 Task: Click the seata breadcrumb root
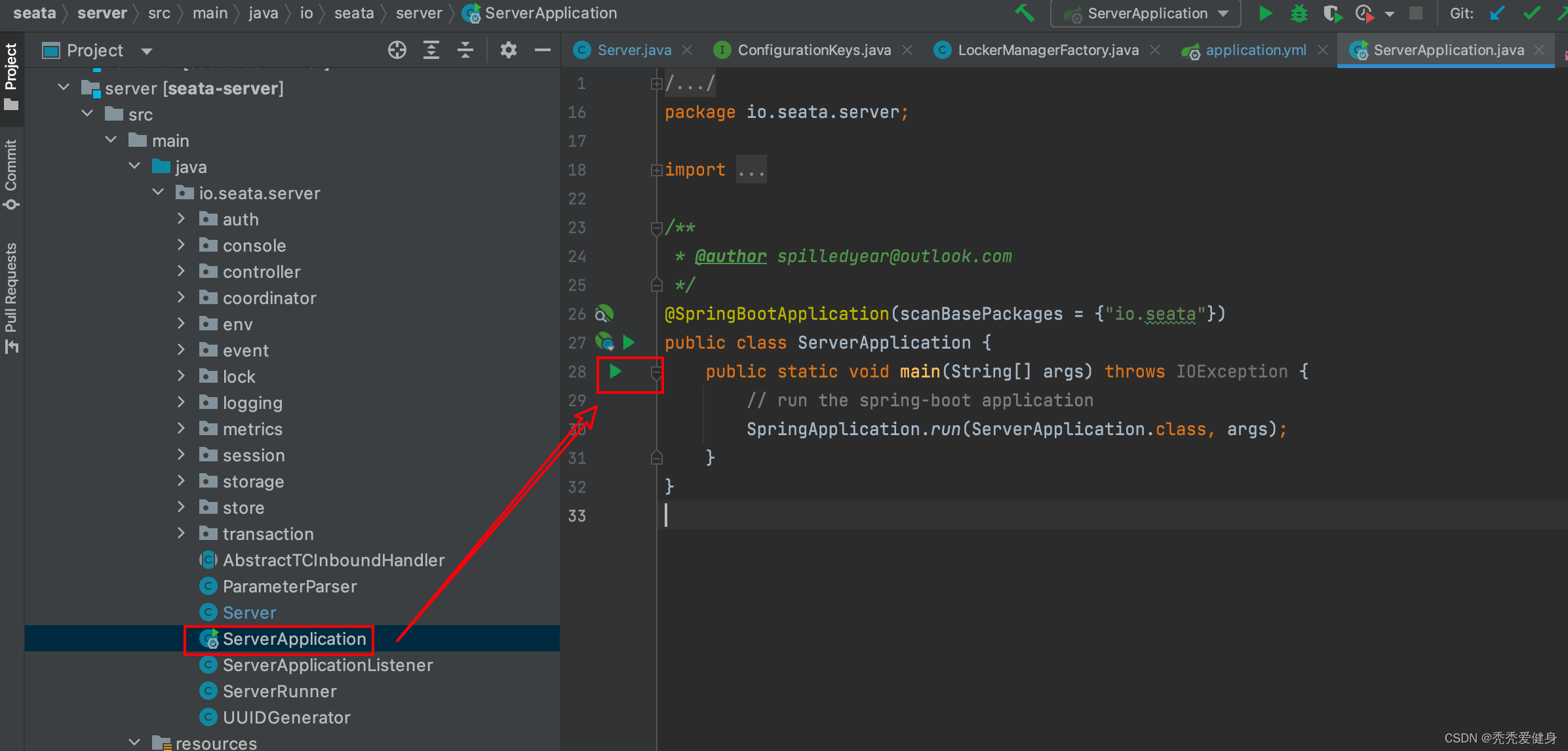pyautogui.click(x=34, y=13)
